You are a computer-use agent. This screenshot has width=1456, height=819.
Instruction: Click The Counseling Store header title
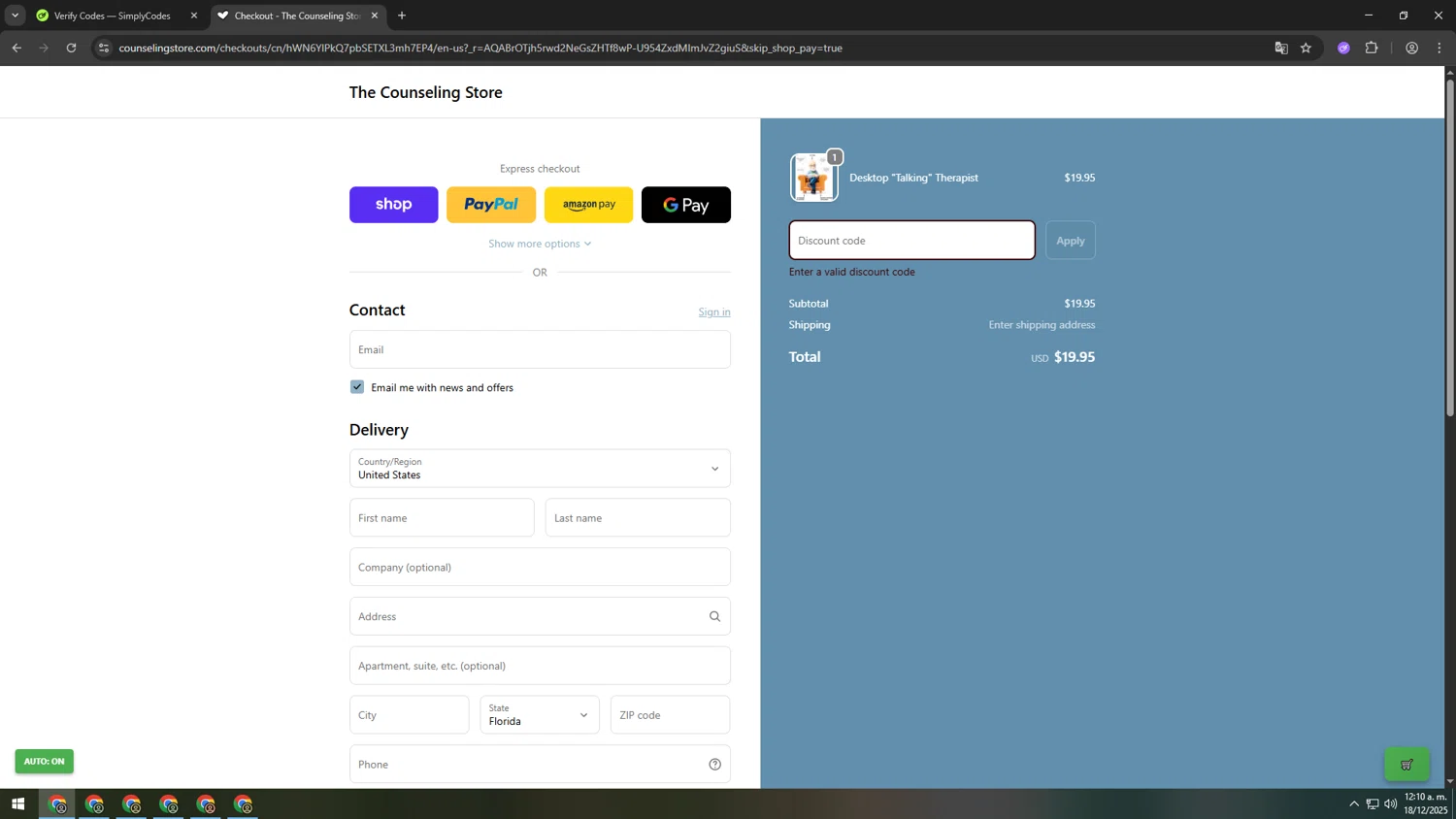[x=426, y=92]
